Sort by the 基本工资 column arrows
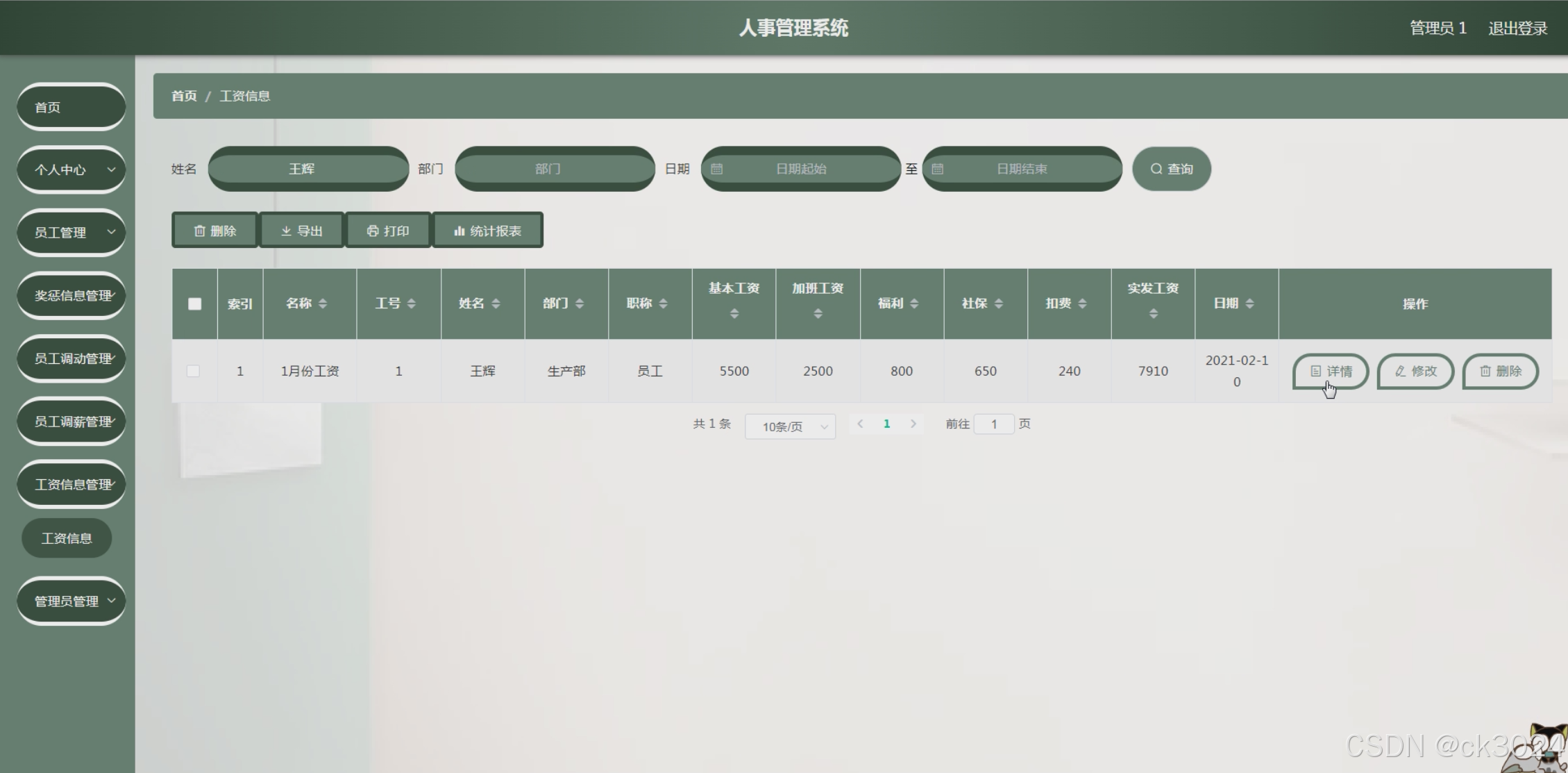The width and height of the screenshot is (1568, 773). click(734, 314)
